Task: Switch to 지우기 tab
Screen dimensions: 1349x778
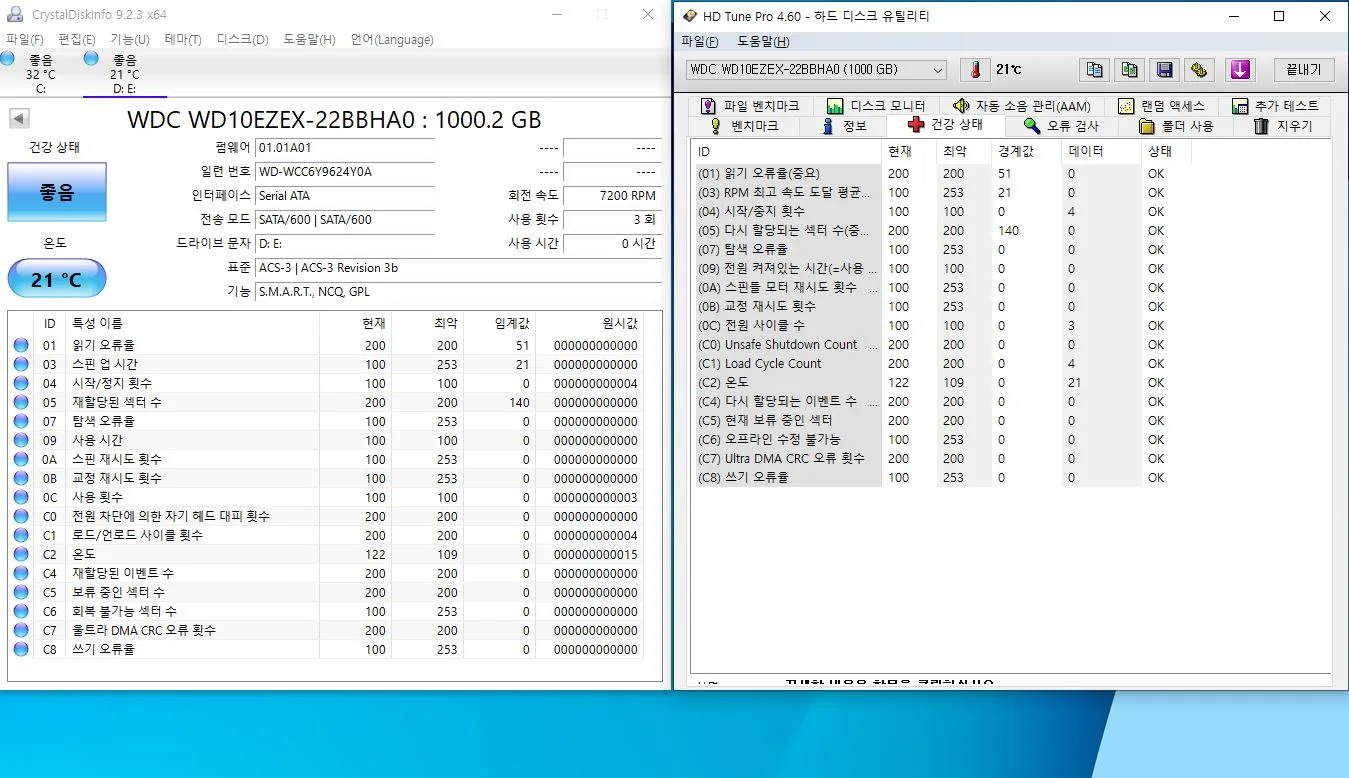Action: [x=1282, y=126]
